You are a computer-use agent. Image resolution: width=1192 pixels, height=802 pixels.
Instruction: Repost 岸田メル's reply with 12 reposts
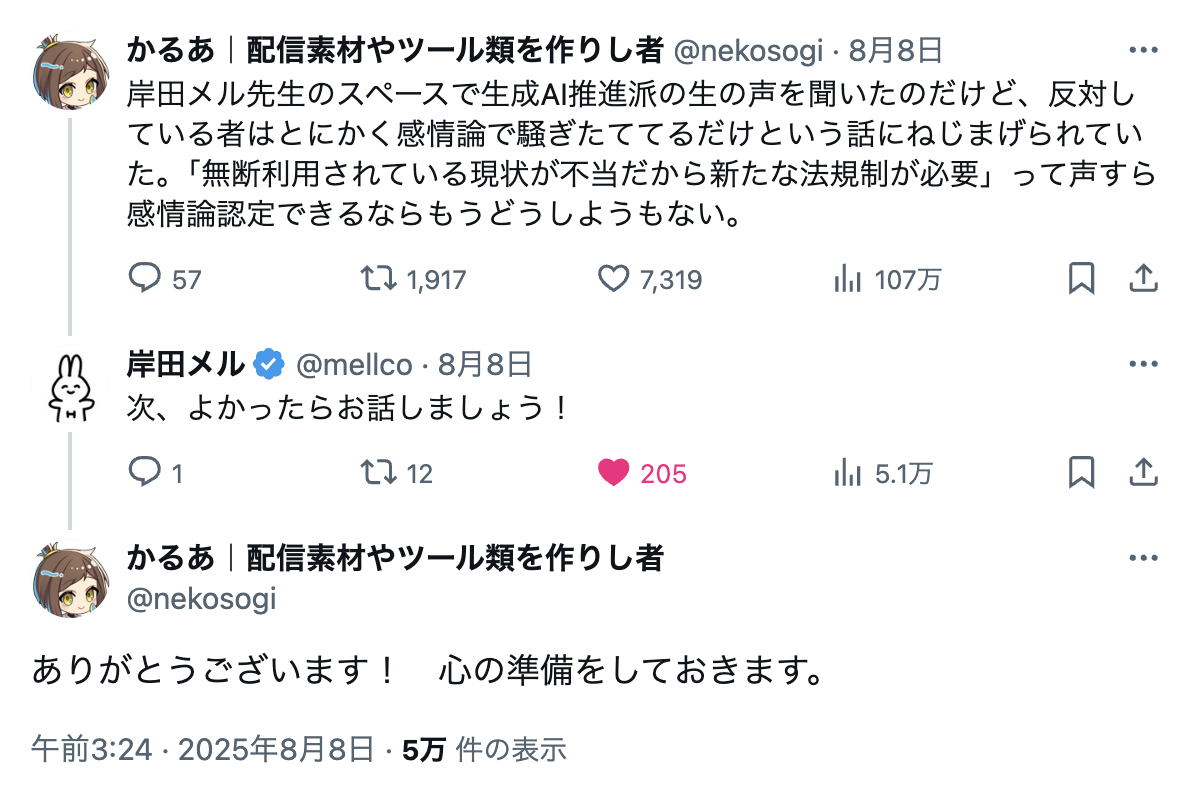point(380,472)
